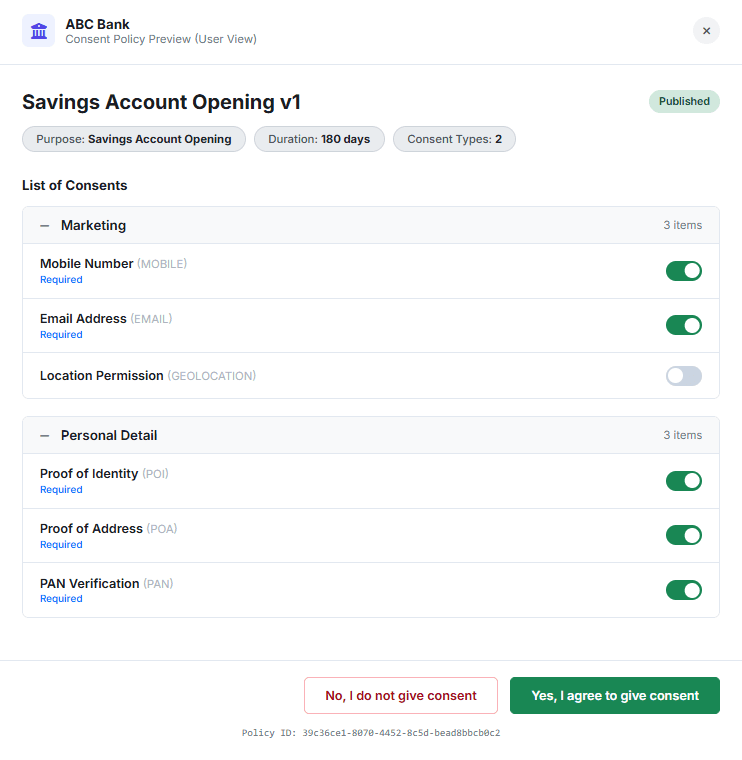The height and width of the screenshot is (760, 742).
Task: Click Required under PAN Verification
Action: [x=61, y=599]
